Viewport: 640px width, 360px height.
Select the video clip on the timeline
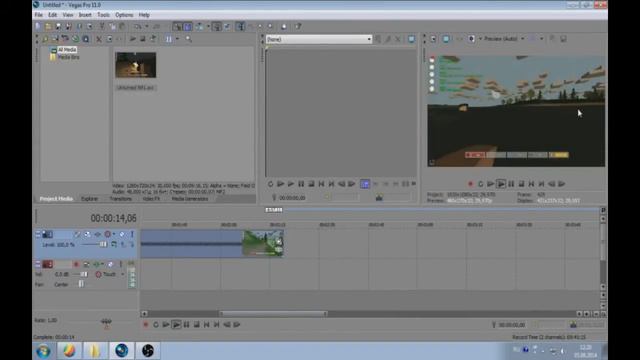click(x=212, y=244)
